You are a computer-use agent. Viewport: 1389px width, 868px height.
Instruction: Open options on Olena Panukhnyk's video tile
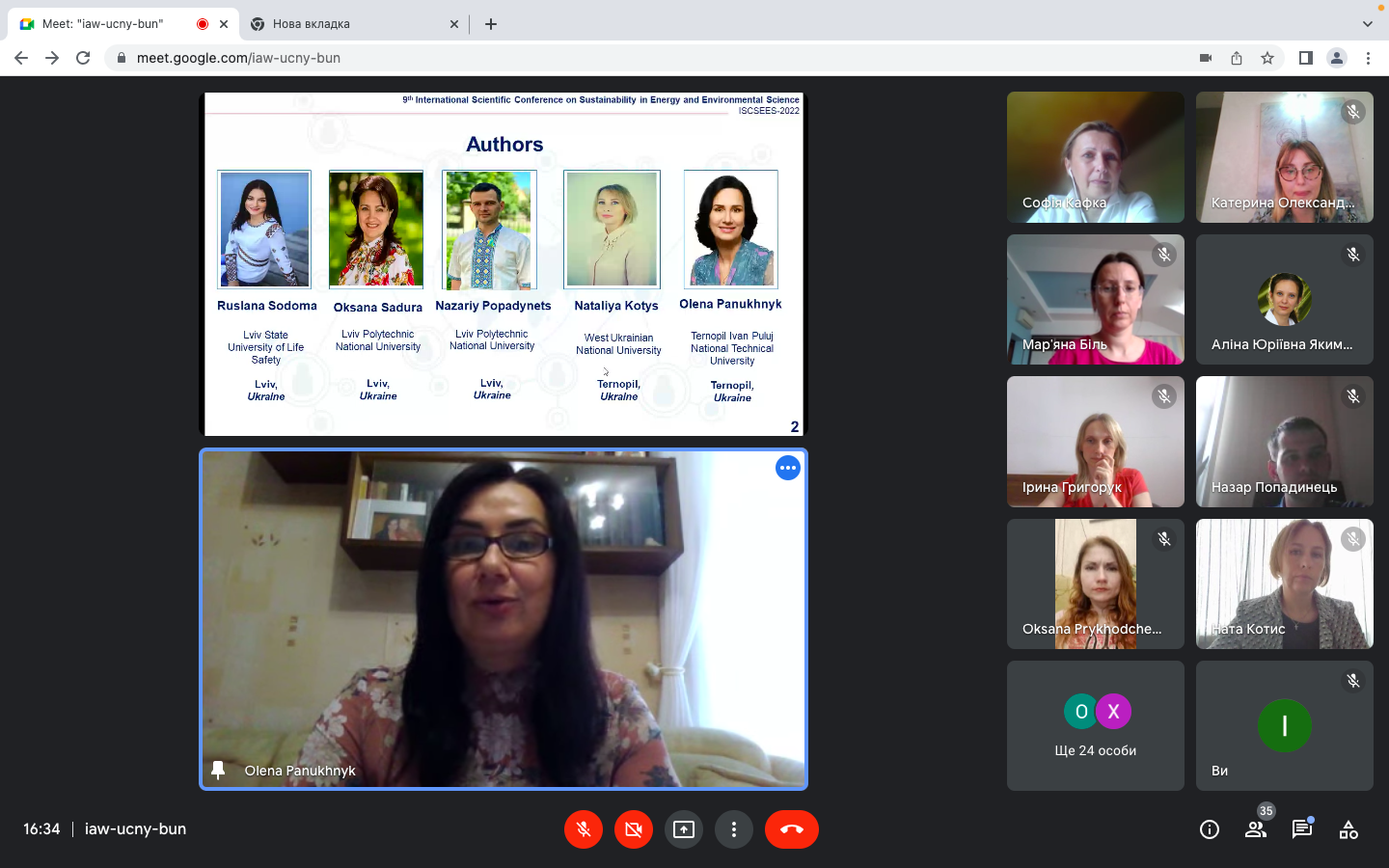(788, 468)
